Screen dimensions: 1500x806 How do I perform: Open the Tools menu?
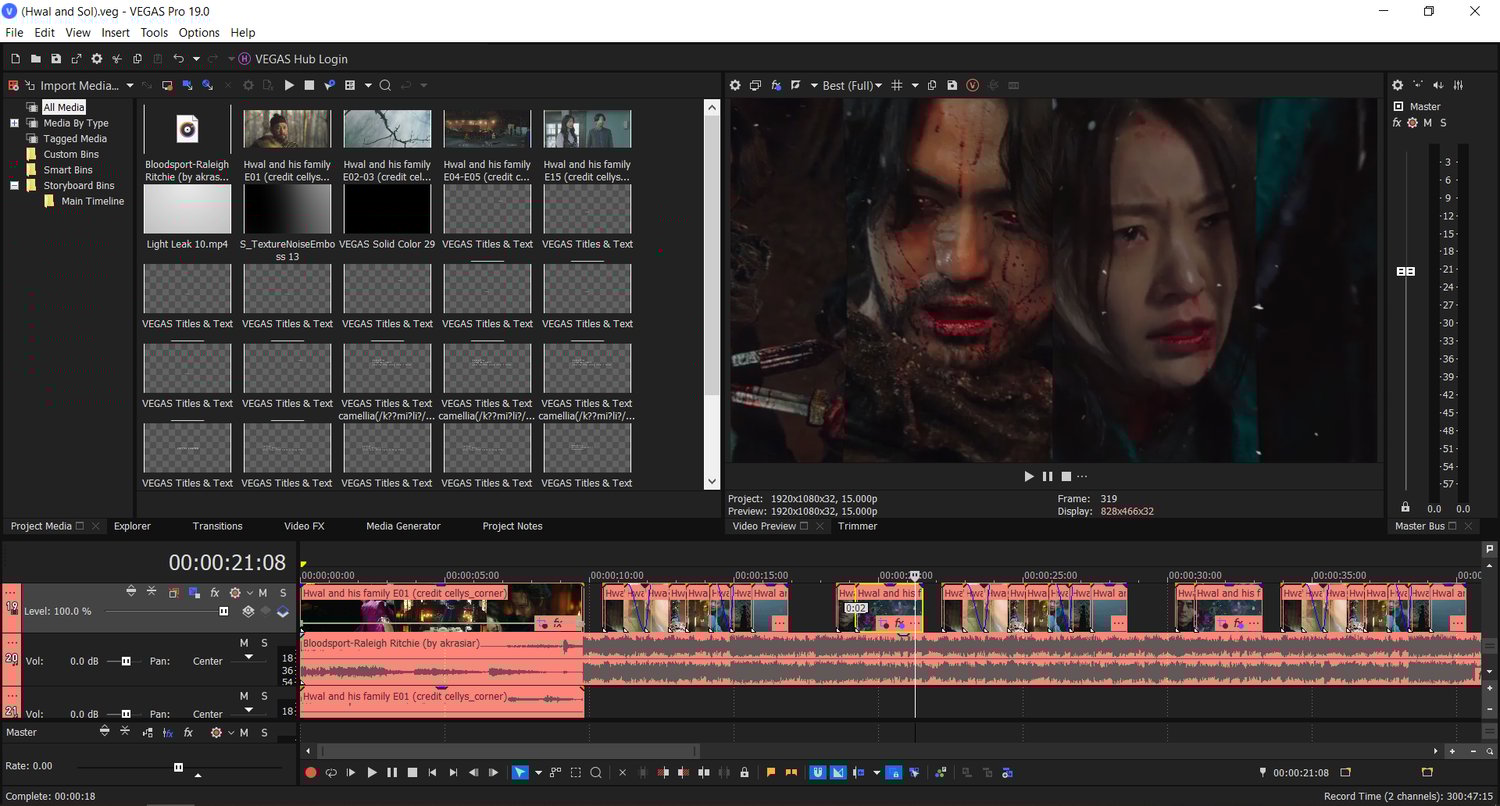[154, 33]
